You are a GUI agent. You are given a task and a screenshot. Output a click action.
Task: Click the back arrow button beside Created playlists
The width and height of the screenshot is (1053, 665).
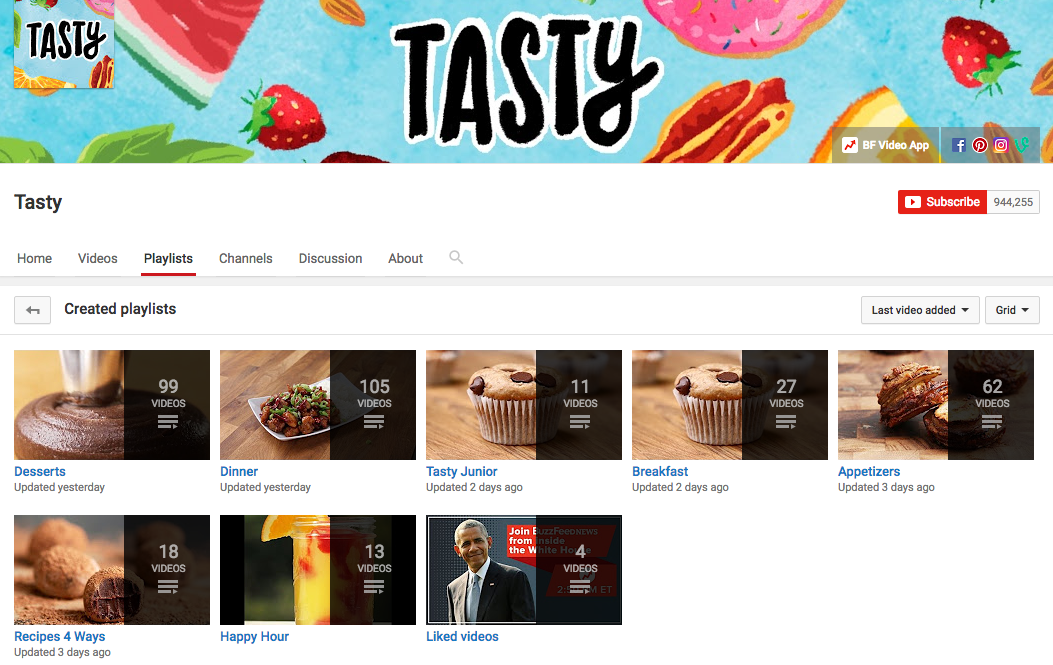[32, 310]
